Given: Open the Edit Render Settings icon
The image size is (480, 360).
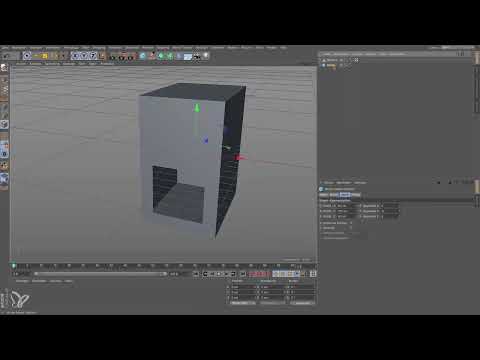Looking at the screenshot, I should click(130, 56).
